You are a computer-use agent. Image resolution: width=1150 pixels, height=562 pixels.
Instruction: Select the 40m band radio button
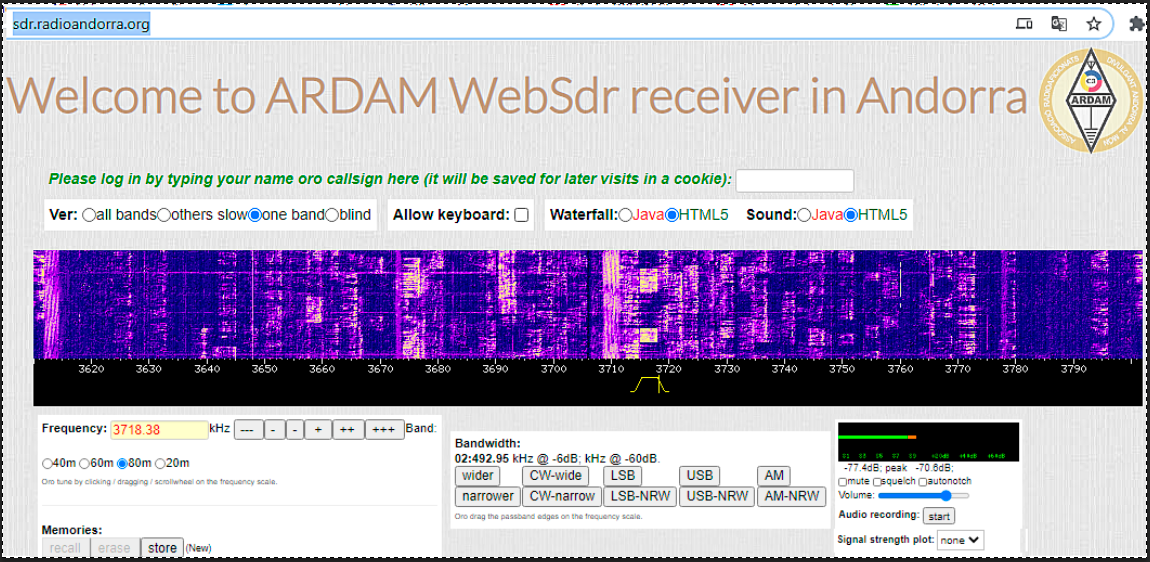click(47, 463)
